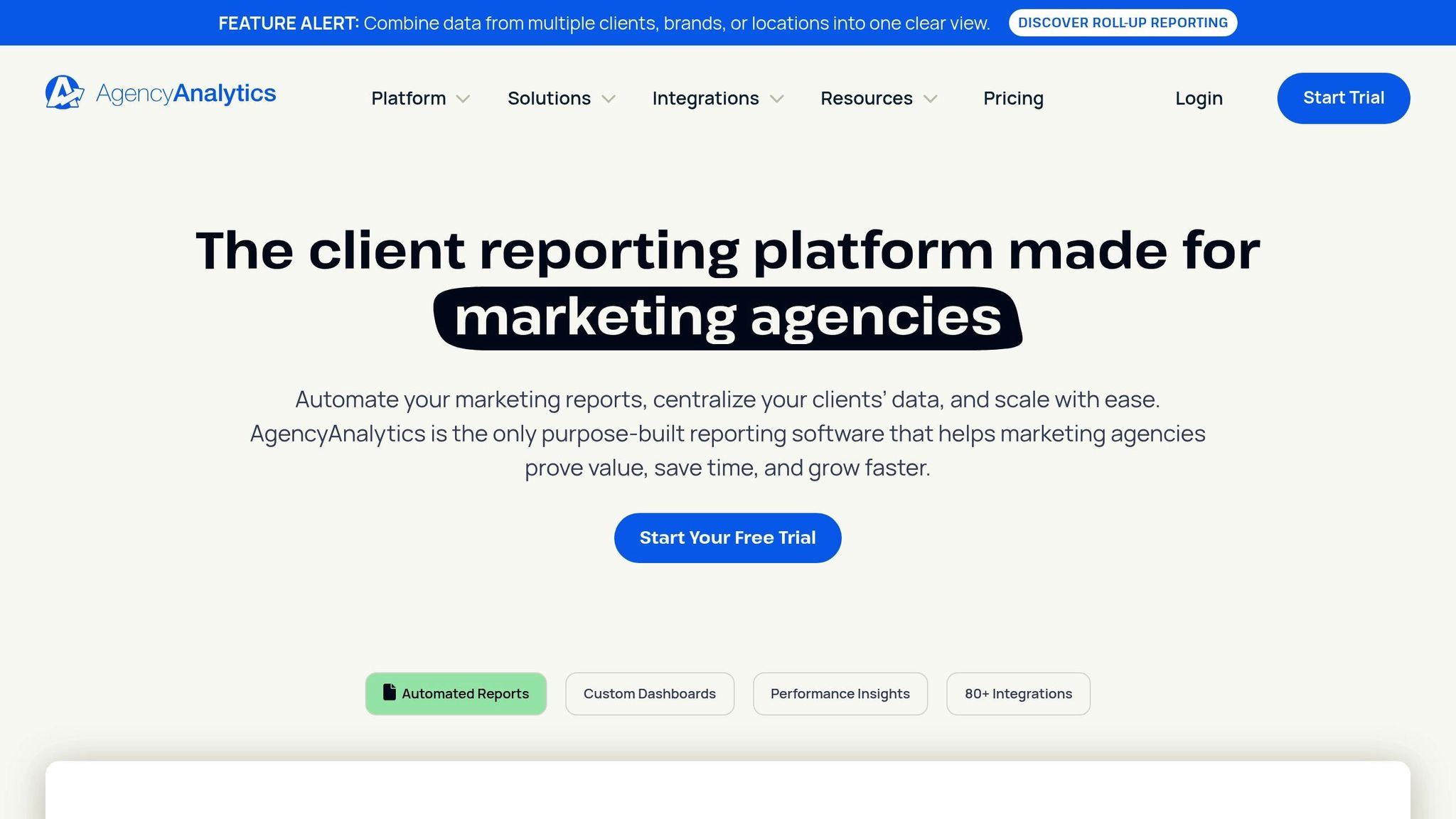The height and width of the screenshot is (819, 1456).
Task: Click the highlighted marketing agencies text
Action: [728, 315]
